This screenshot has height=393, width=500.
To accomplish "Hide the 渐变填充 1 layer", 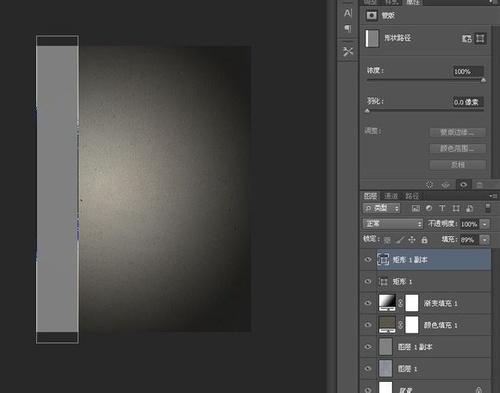I will pyautogui.click(x=368, y=303).
